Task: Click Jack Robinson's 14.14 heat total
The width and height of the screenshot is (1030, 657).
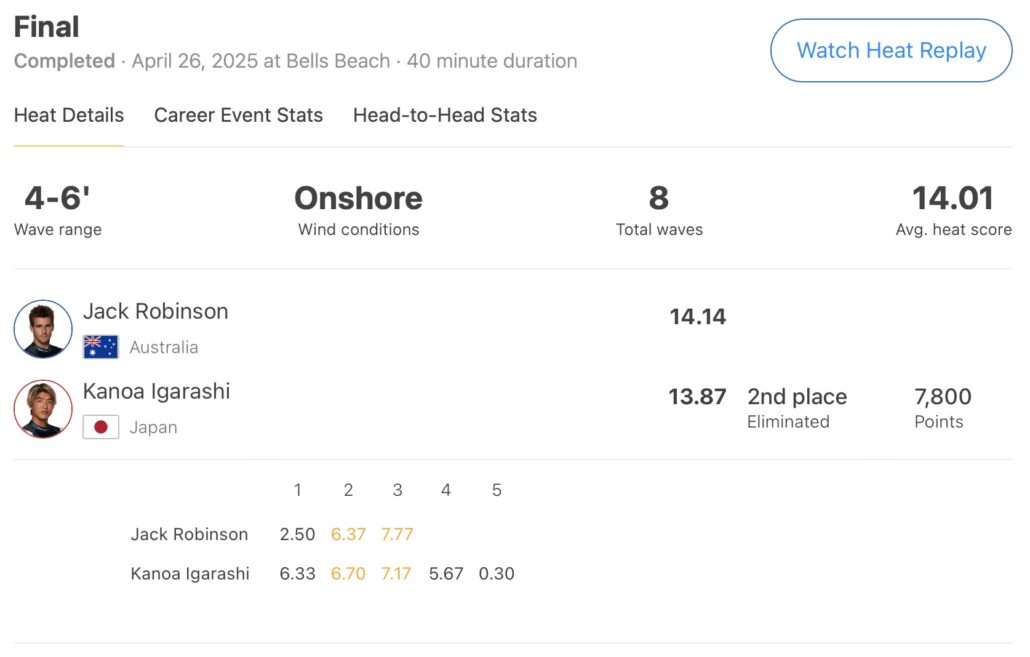Action: point(698,317)
